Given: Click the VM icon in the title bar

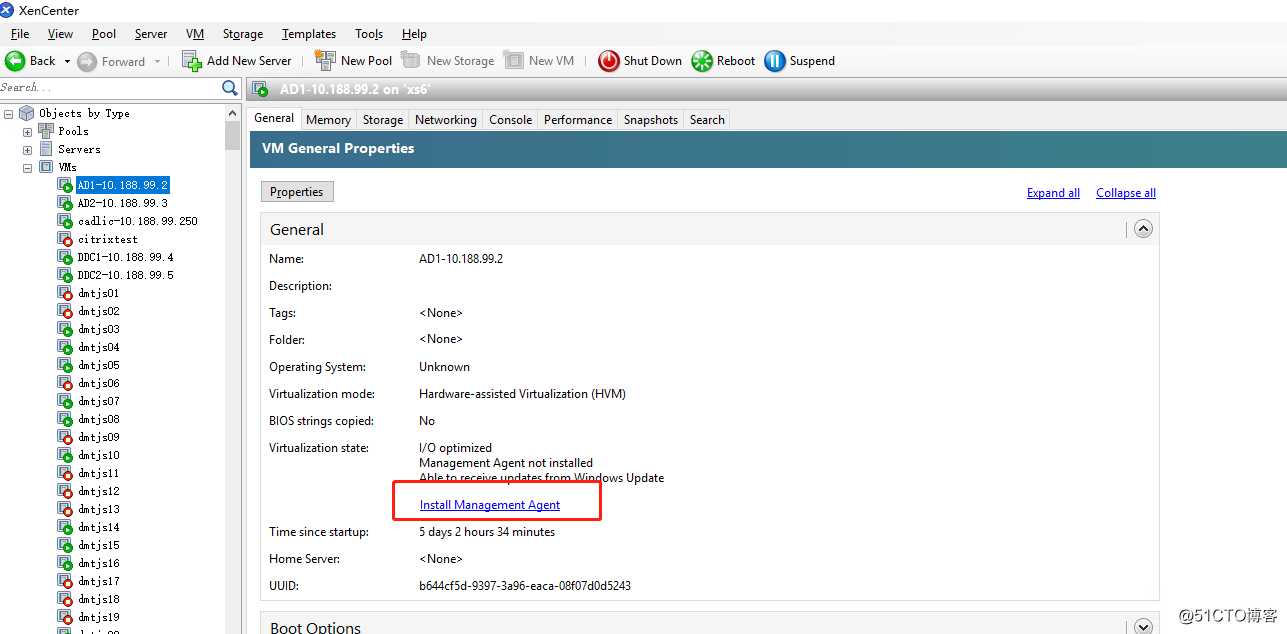Looking at the screenshot, I should tap(261, 89).
